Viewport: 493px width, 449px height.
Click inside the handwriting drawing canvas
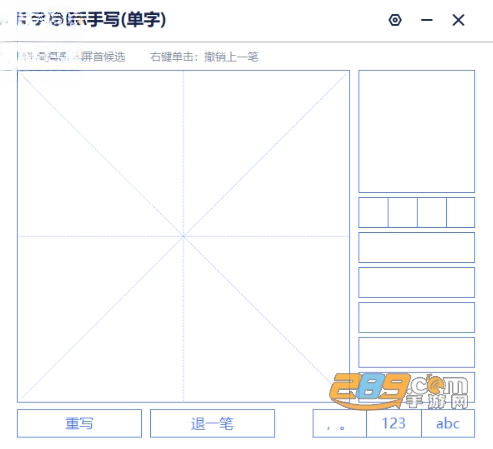tap(183, 236)
